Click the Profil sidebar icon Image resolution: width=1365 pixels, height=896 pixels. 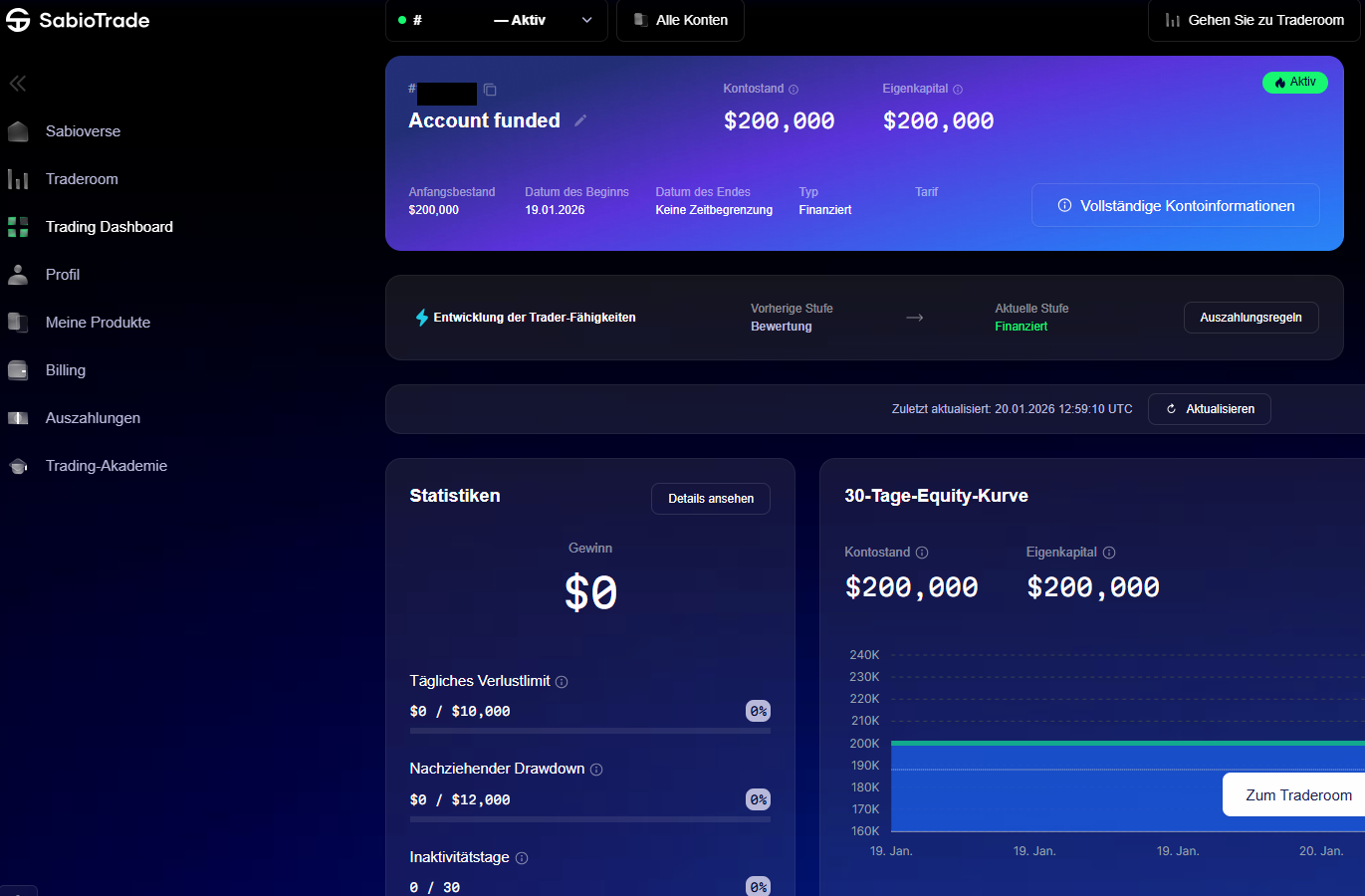coord(17,274)
